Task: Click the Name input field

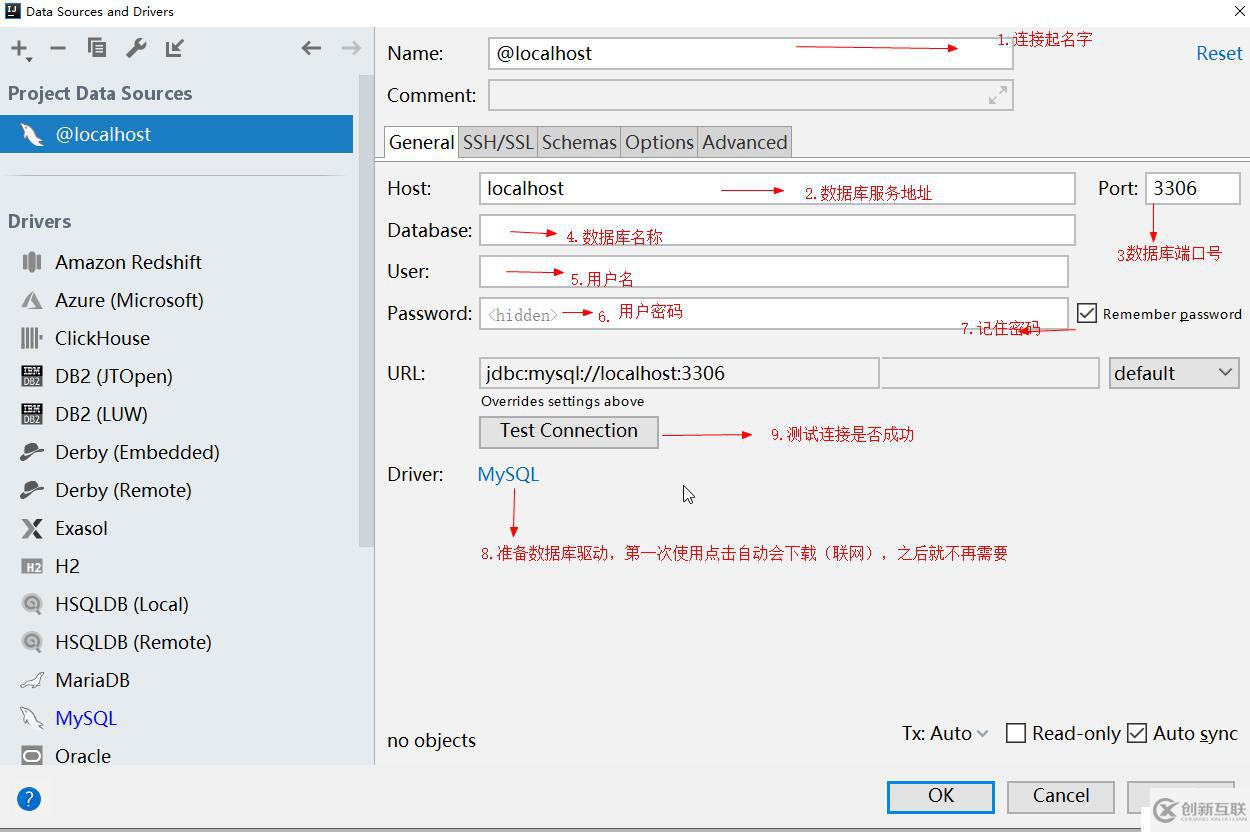Action: click(751, 53)
